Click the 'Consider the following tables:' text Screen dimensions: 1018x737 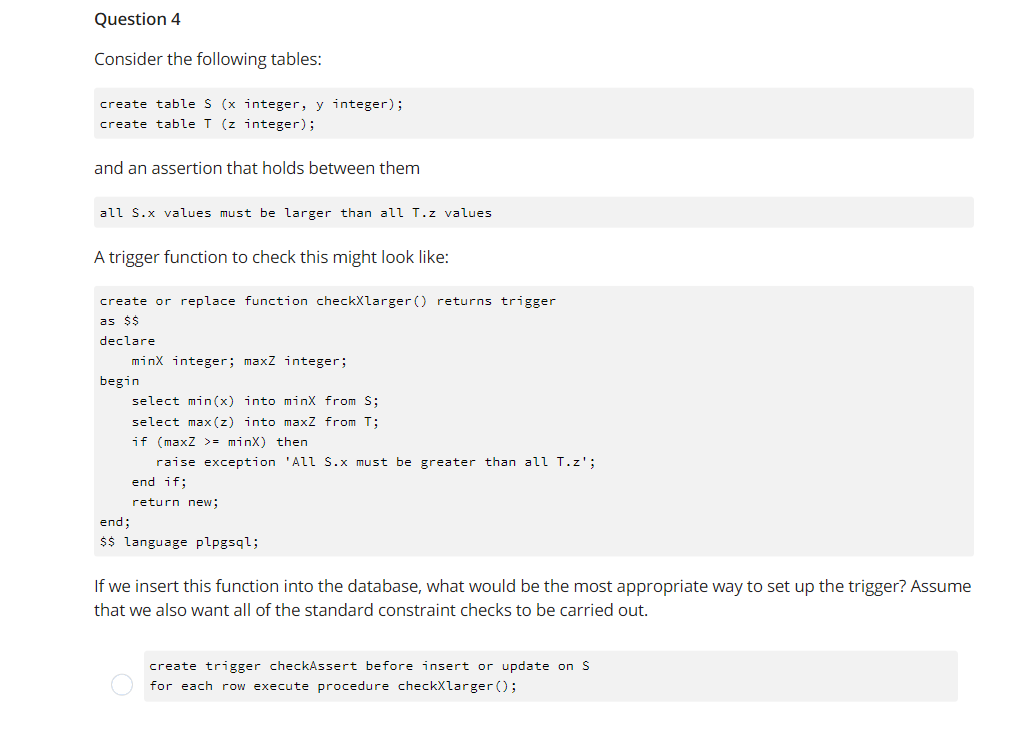click(208, 59)
